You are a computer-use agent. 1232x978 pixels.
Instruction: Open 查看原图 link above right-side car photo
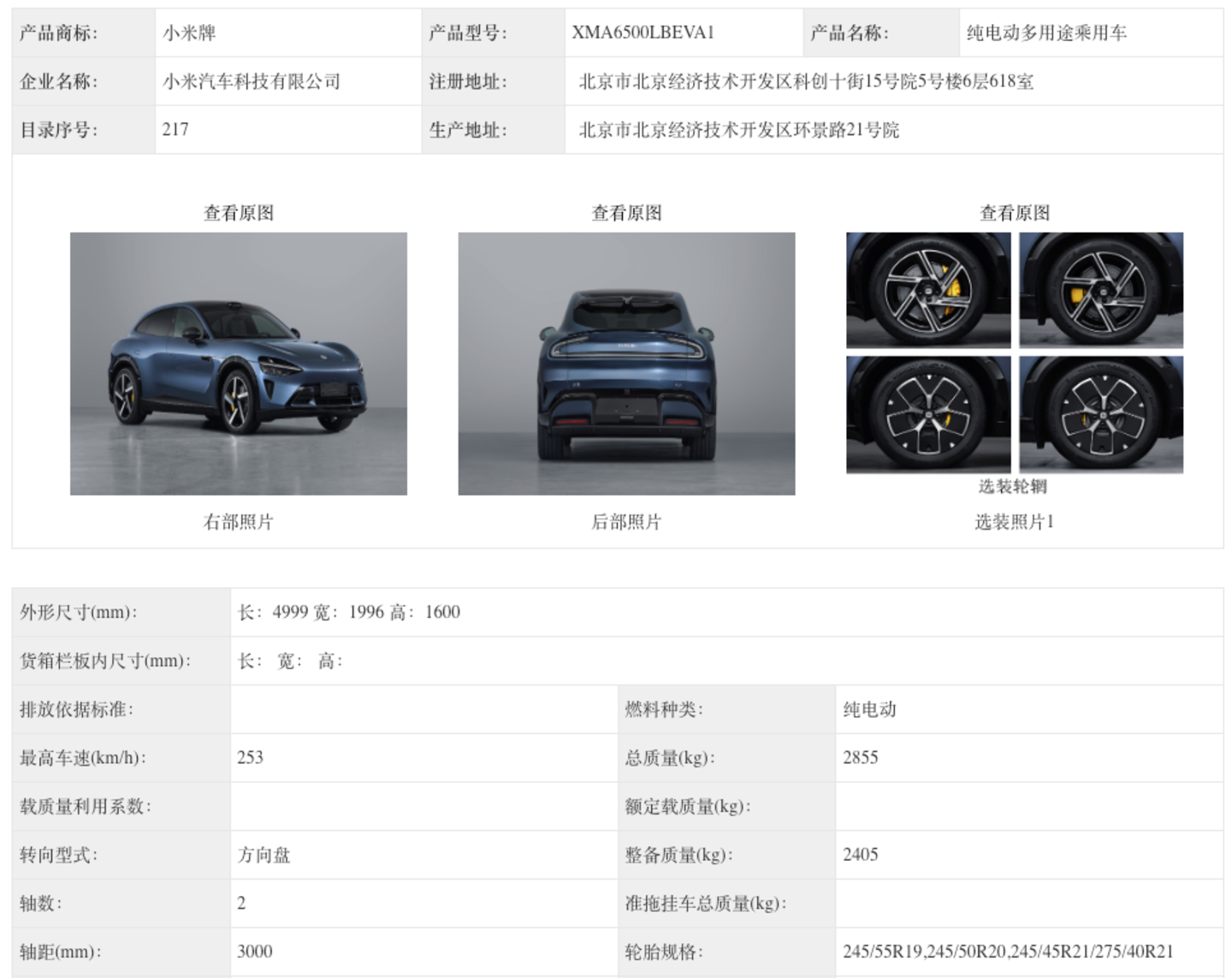coord(238,213)
